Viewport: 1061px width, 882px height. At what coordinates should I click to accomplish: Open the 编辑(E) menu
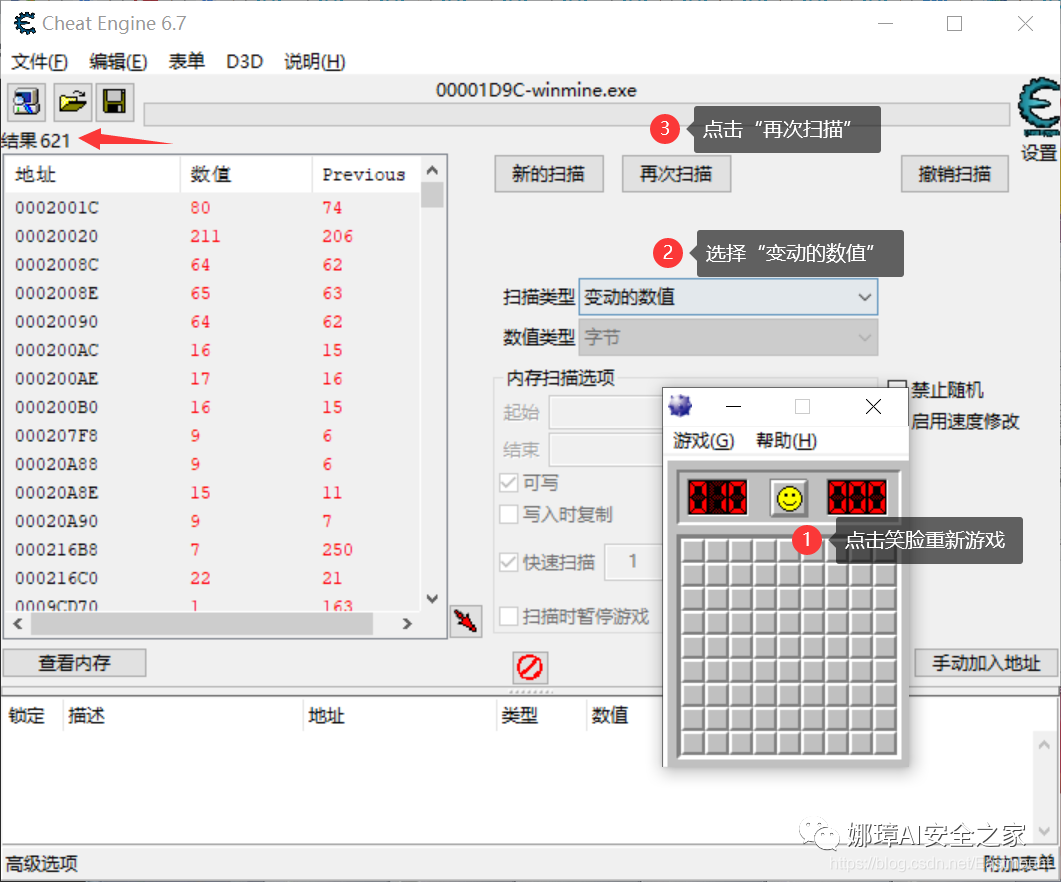point(118,62)
